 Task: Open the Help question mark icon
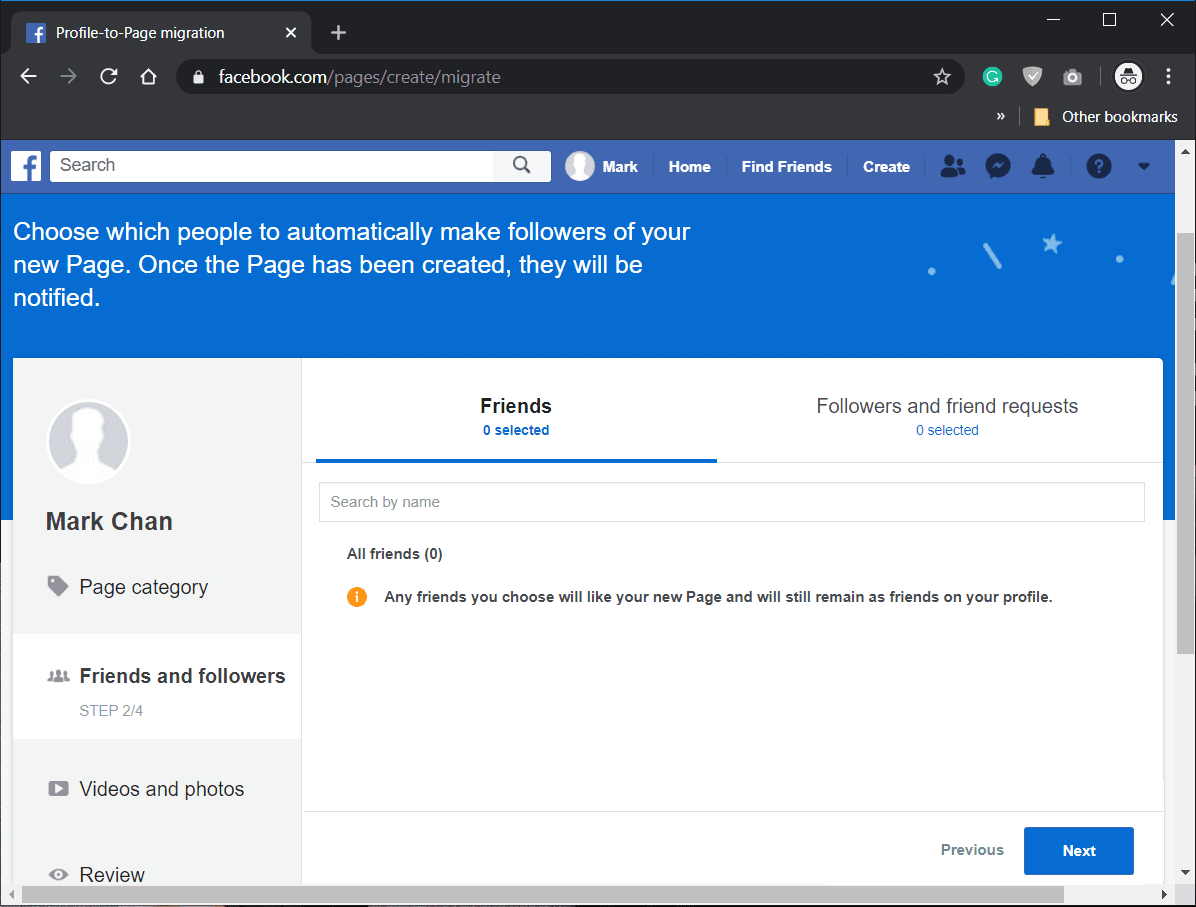1098,167
